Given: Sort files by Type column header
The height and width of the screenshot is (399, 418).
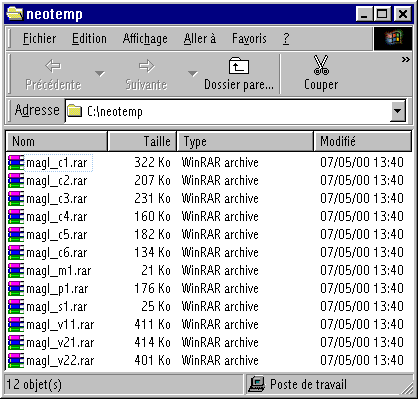Looking at the screenshot, I should (x=245, y=141).
